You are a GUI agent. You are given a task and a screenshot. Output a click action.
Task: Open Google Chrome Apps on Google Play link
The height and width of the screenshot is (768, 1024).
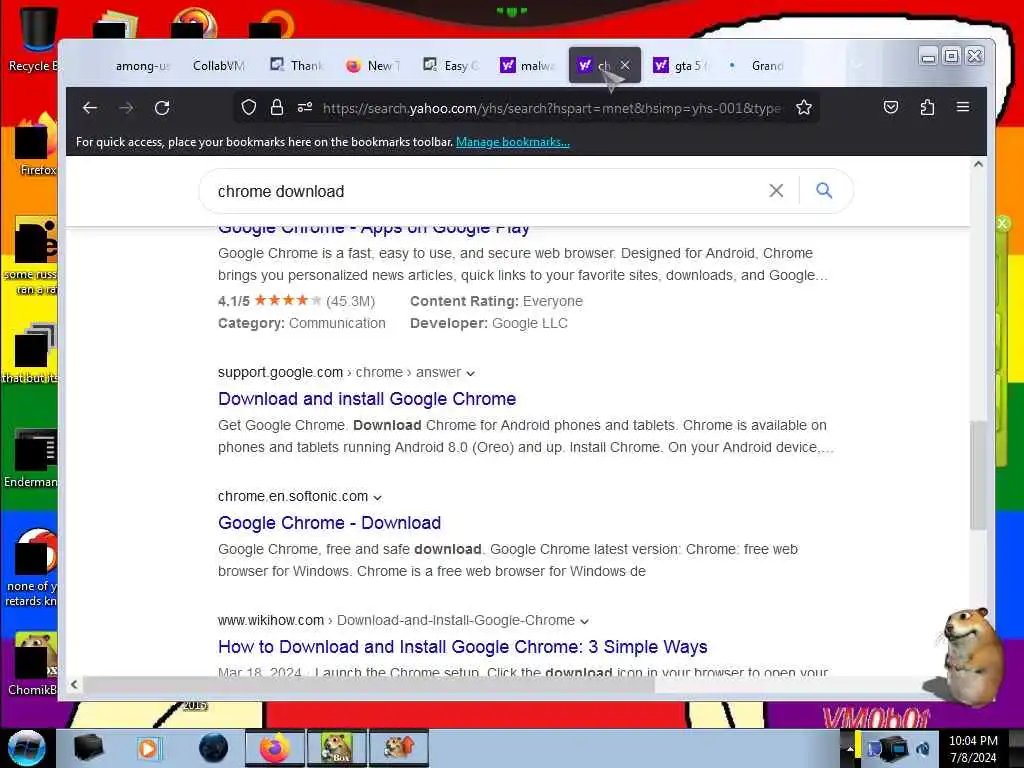coord(374,229)
